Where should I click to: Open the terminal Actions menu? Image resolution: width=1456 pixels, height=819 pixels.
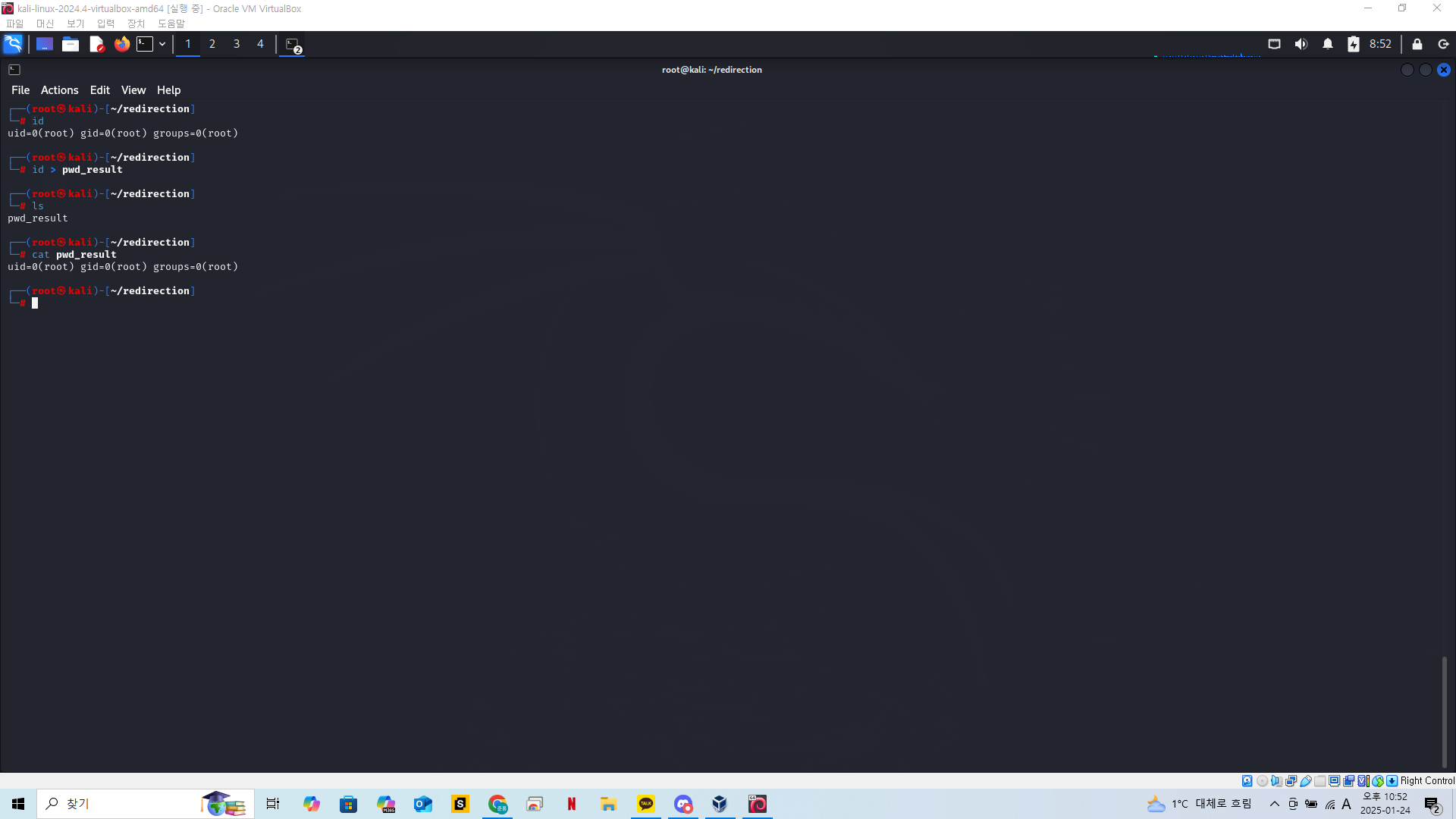[x=59, y=90]
